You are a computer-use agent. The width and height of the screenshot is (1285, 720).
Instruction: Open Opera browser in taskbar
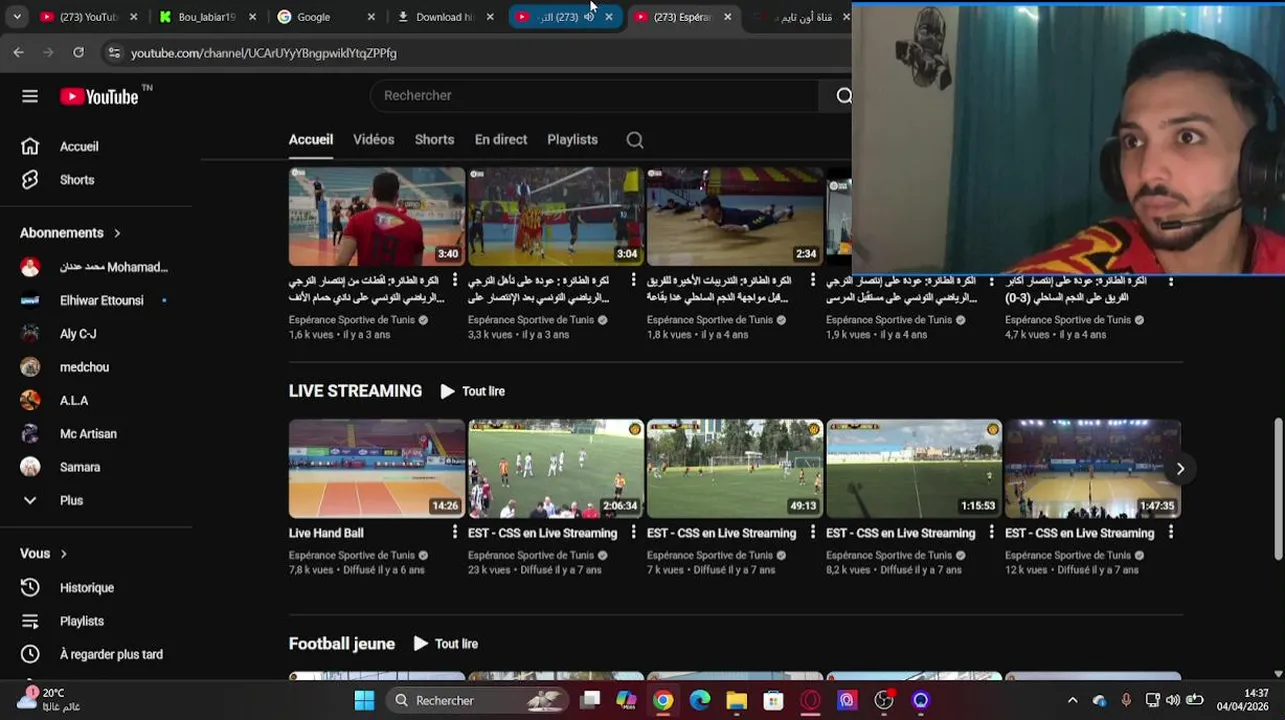point(810,700)
